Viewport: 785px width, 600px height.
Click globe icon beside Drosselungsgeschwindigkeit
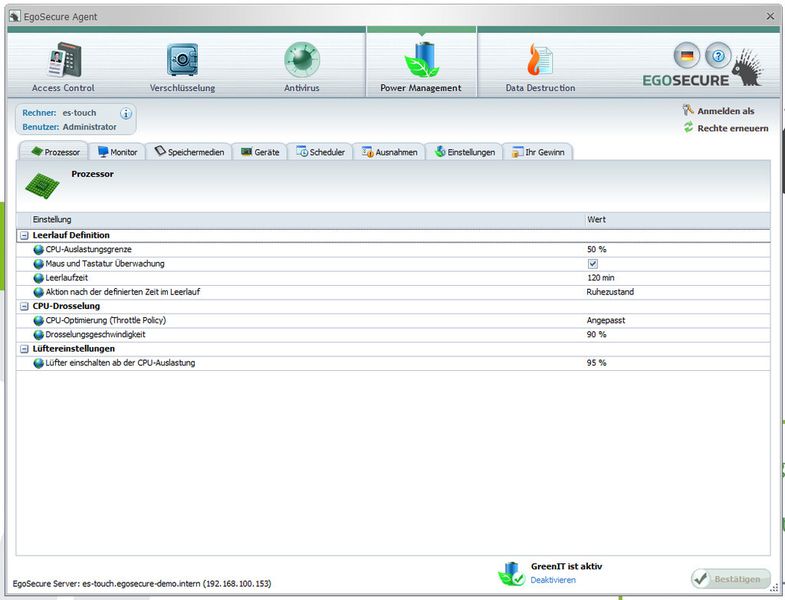click(39, 335)
